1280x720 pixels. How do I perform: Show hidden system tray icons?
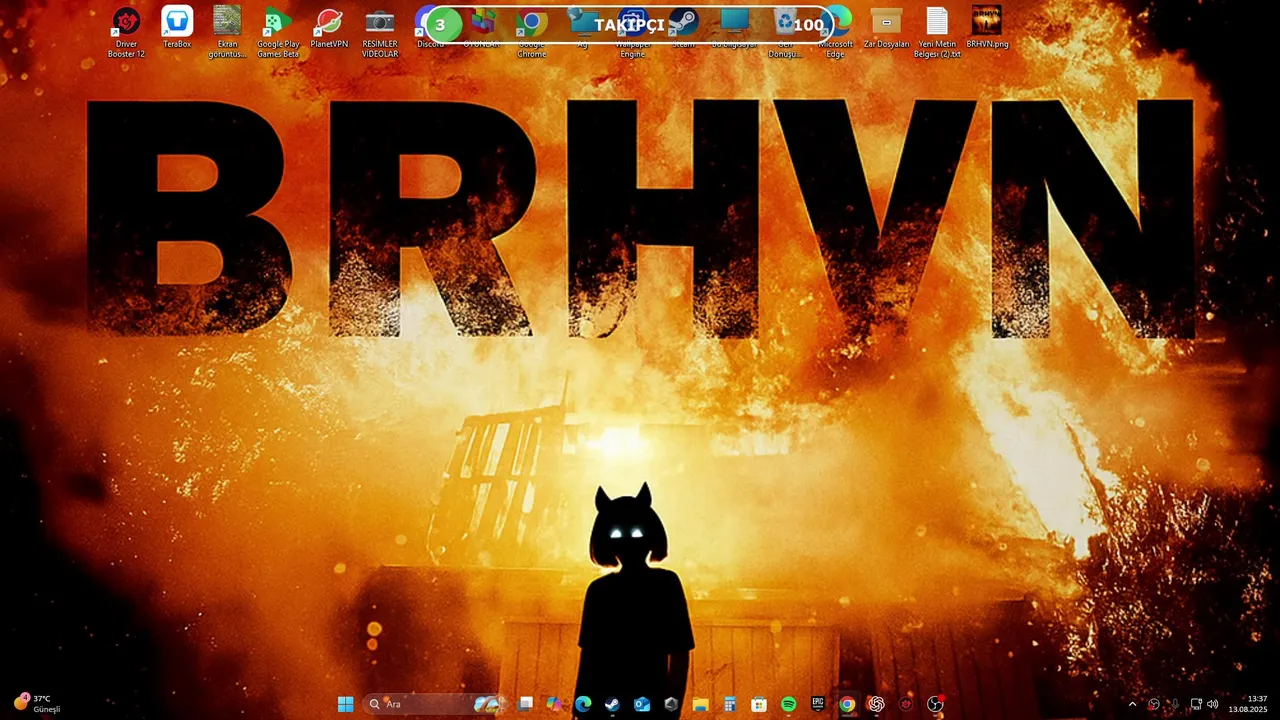click(x=1132, y=704)
